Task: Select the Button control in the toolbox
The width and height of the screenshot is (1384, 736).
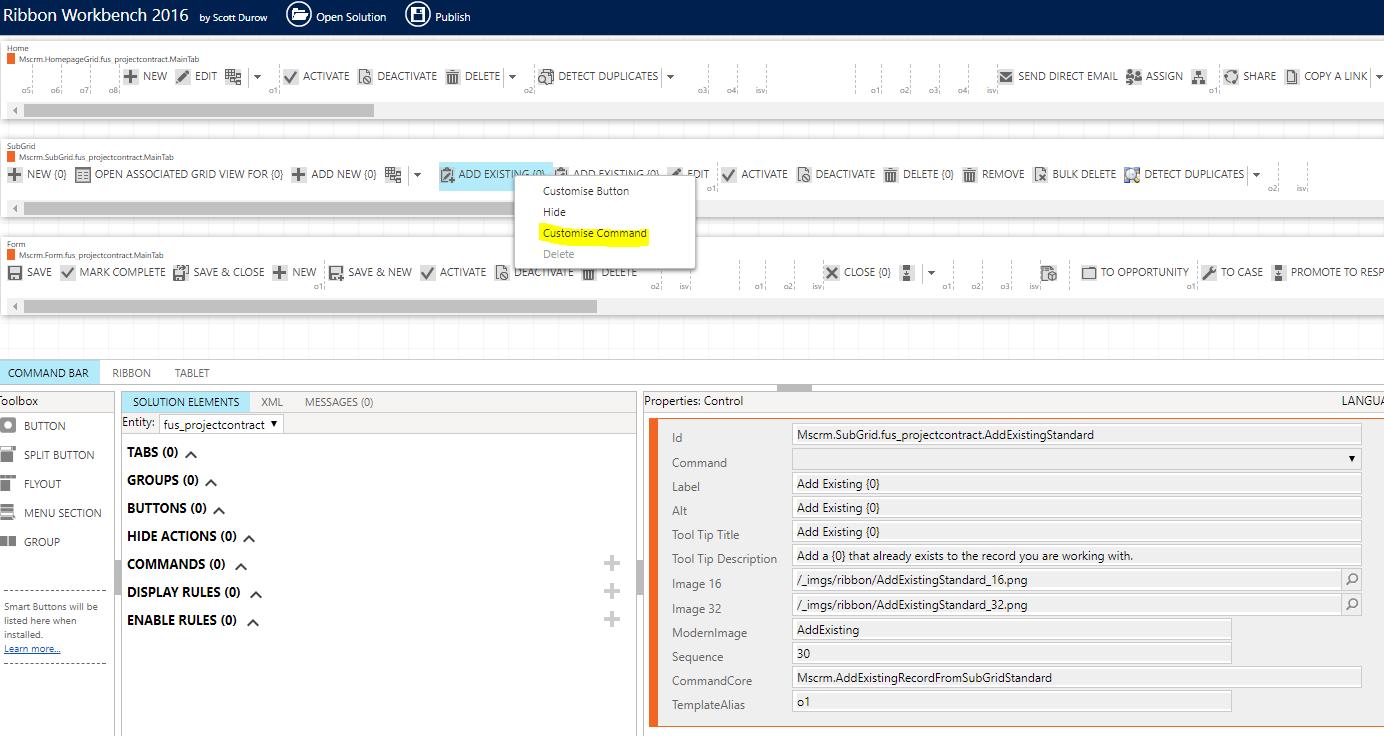Action: [x=40, y=425]
